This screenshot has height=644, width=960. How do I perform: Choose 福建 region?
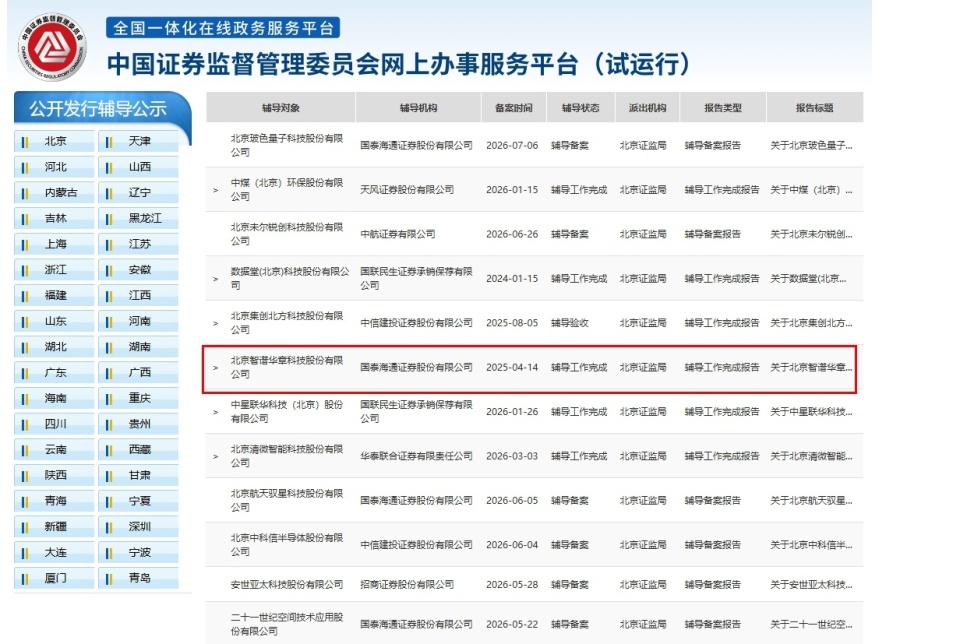(x=54, y=296)
